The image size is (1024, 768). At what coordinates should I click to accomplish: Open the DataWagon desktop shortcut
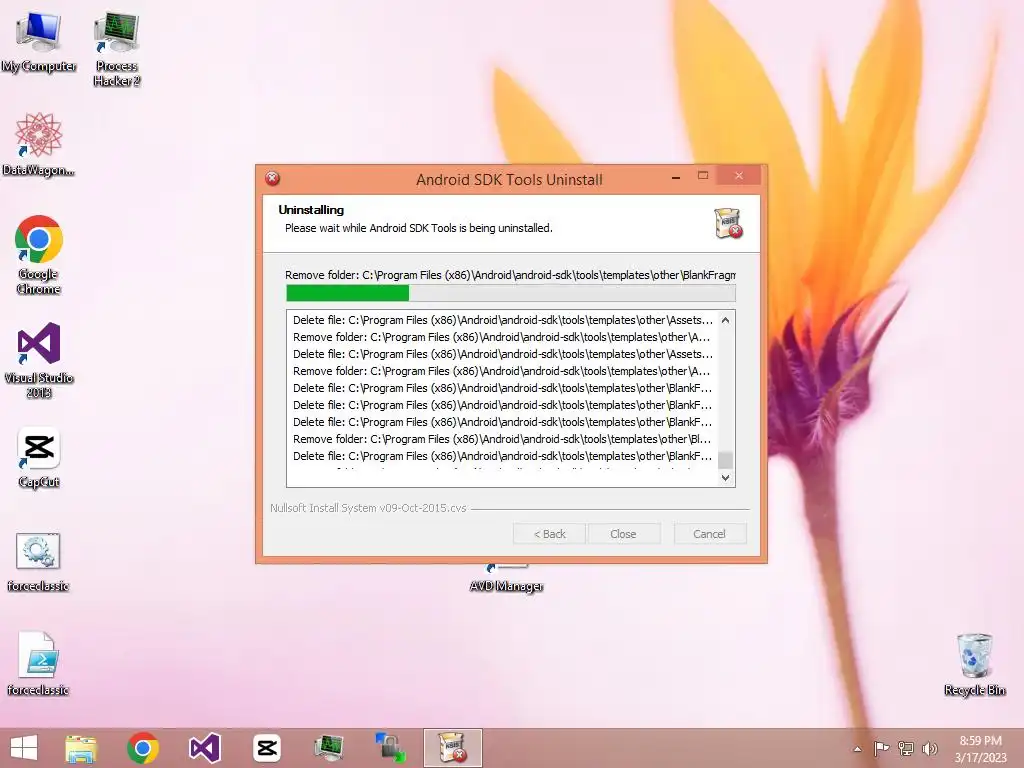(39, 145)
